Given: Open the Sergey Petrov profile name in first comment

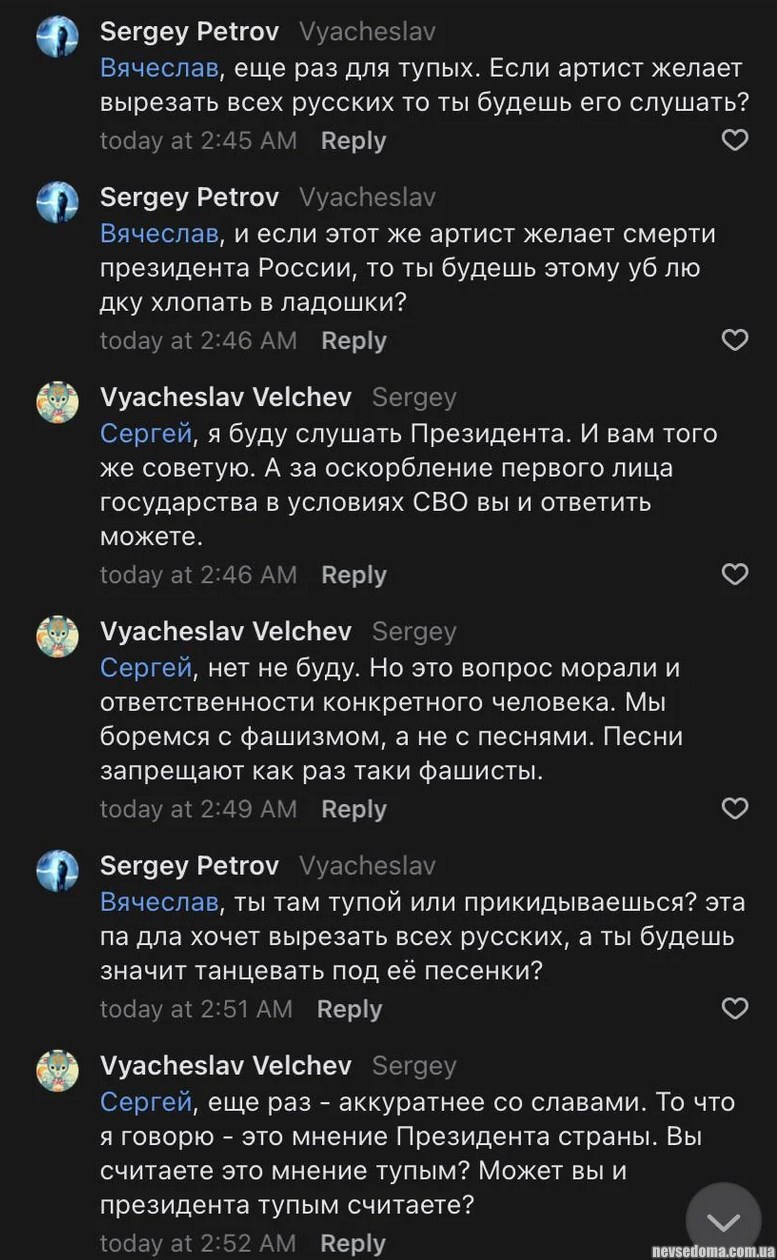Looking at the screenshot, I should tap(189, 31).
